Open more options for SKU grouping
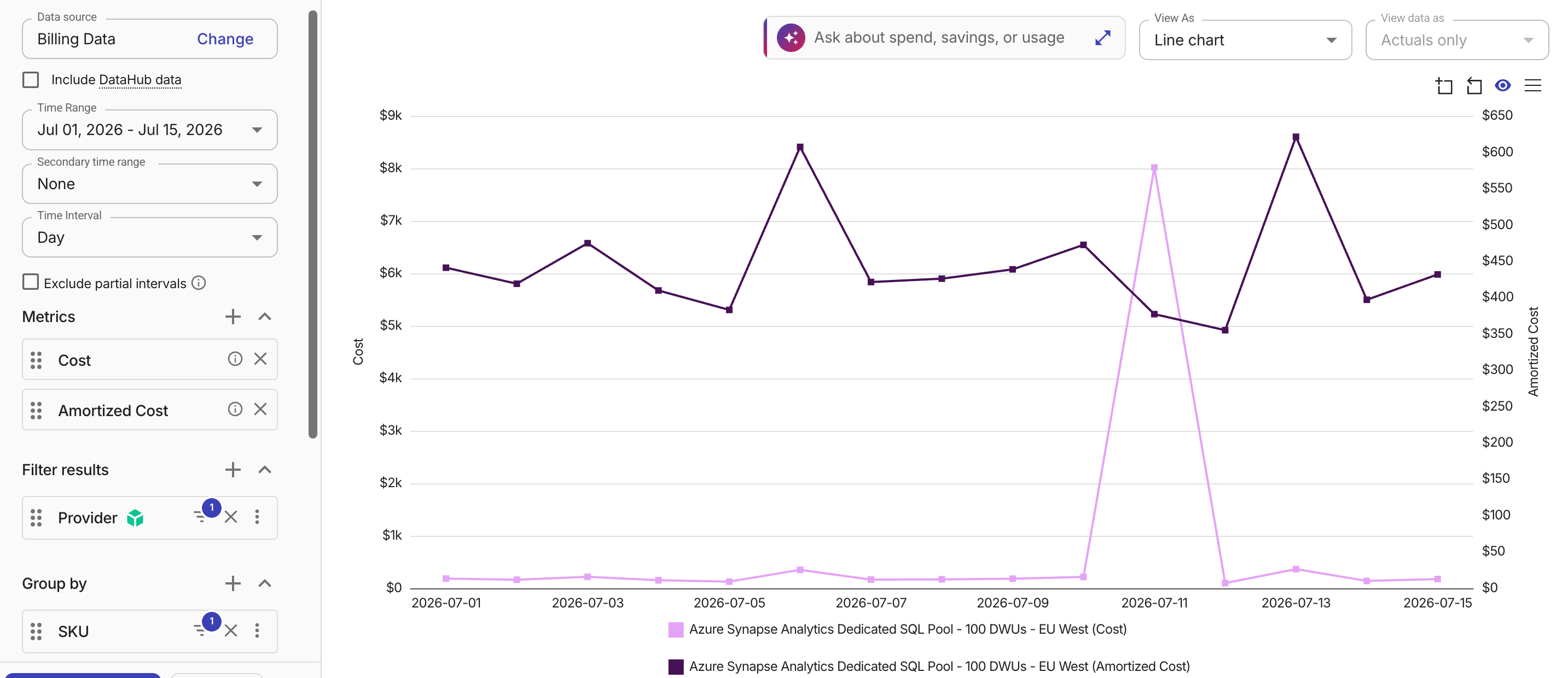This screenshot has height=678, width=1568. pyautogui.click(x=257, y=630)
